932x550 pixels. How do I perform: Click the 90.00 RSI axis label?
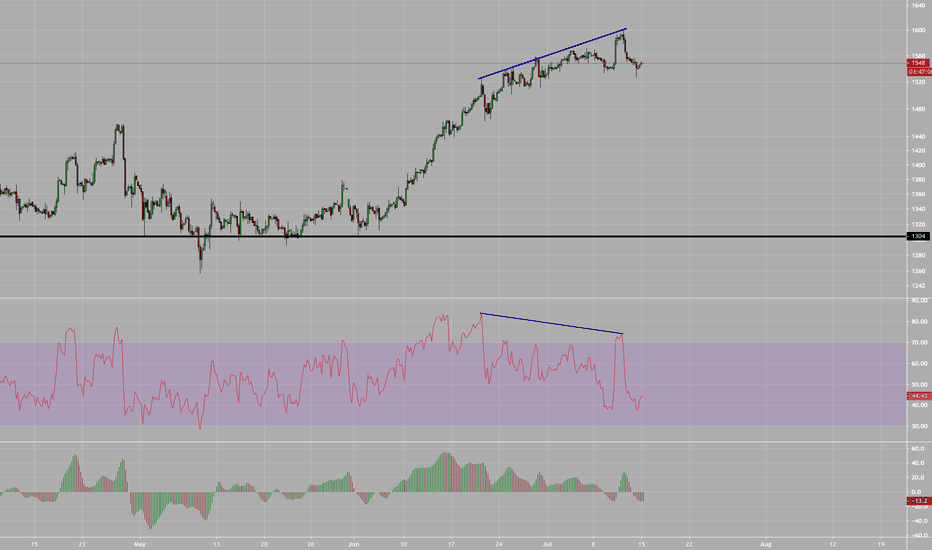click(x=919, y=301)
